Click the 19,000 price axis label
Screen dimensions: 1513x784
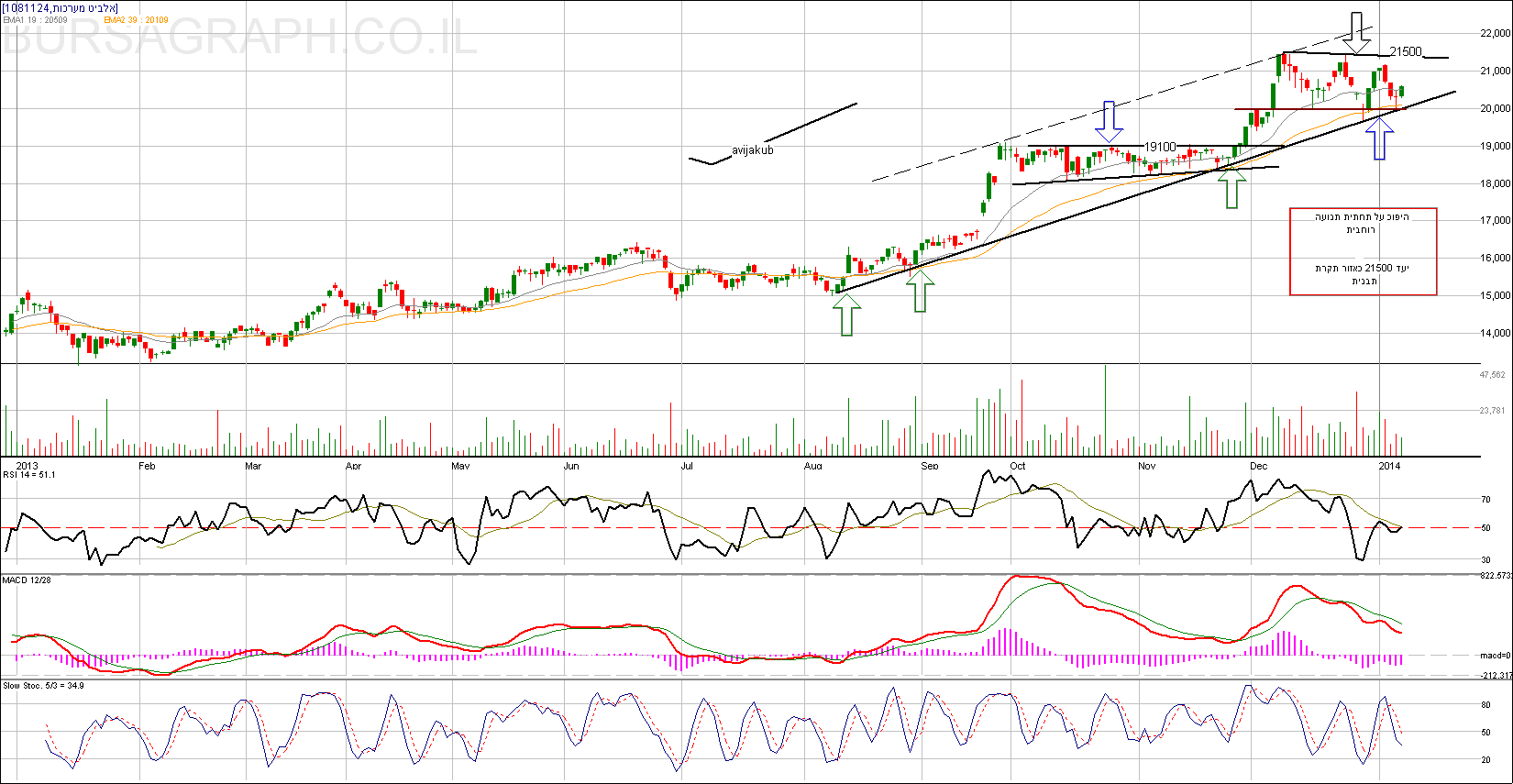click(x=1495, y=146)
